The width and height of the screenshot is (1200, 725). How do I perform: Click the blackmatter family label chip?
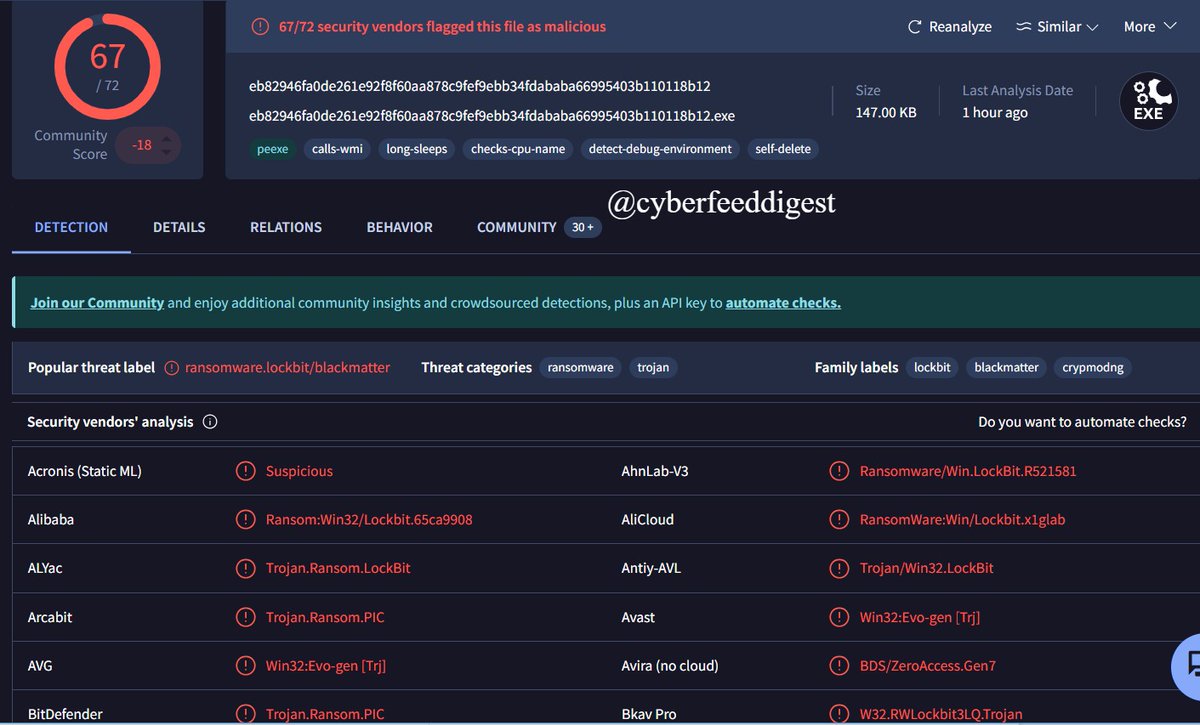(x=1006, y=367)
